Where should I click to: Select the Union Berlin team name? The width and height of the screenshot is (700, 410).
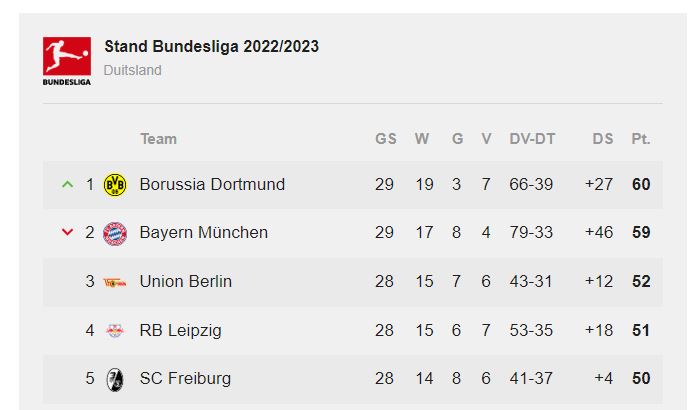pos(186,282)
